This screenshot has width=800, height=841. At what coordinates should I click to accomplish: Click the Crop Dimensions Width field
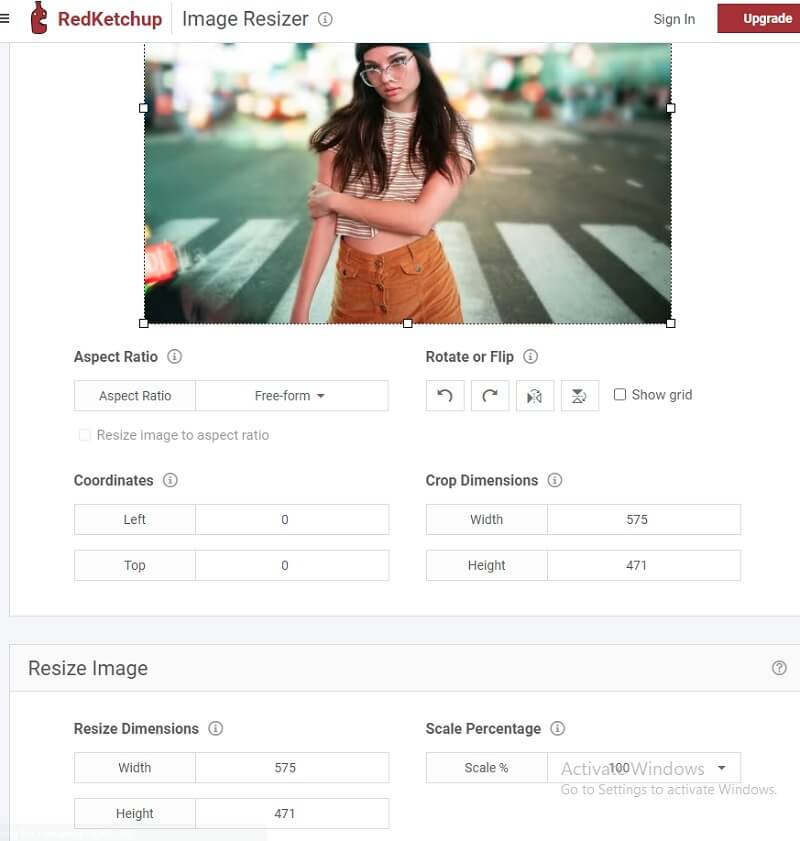pyautogui.click(x=643, y=520)
